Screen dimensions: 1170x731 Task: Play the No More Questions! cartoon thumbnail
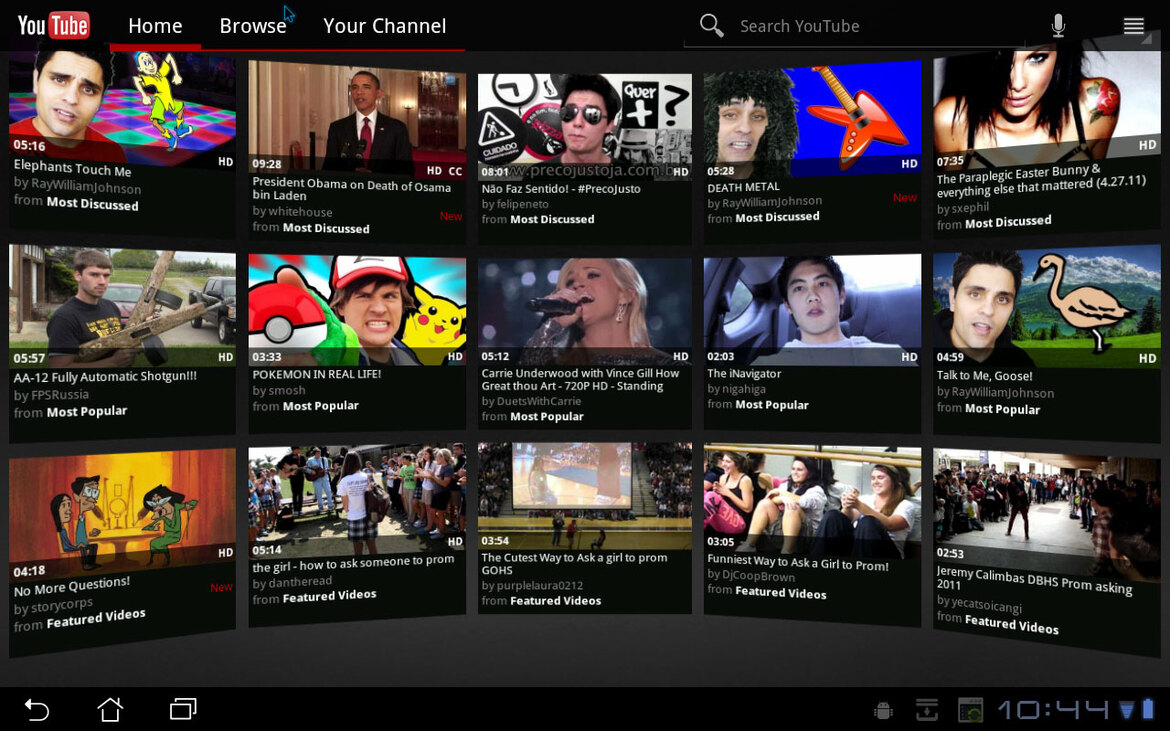coord(122,515)
